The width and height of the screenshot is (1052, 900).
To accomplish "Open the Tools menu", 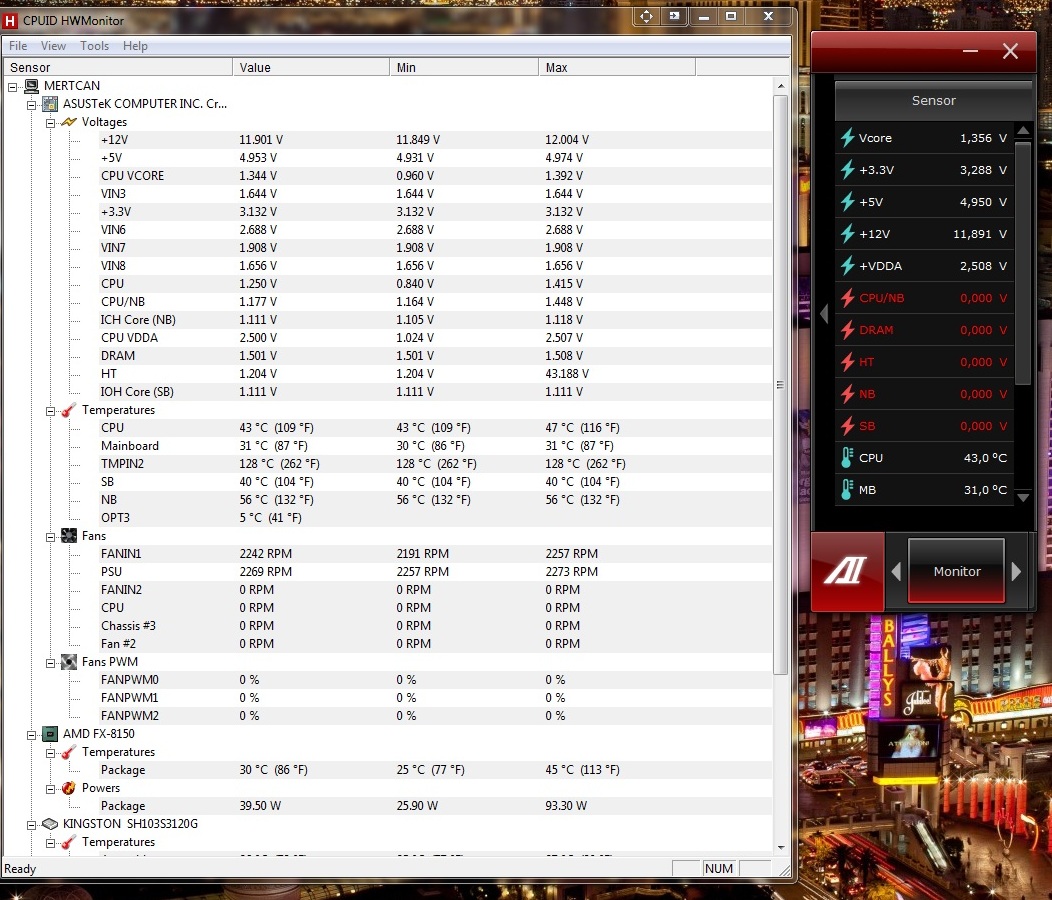I will coord(95,46).
